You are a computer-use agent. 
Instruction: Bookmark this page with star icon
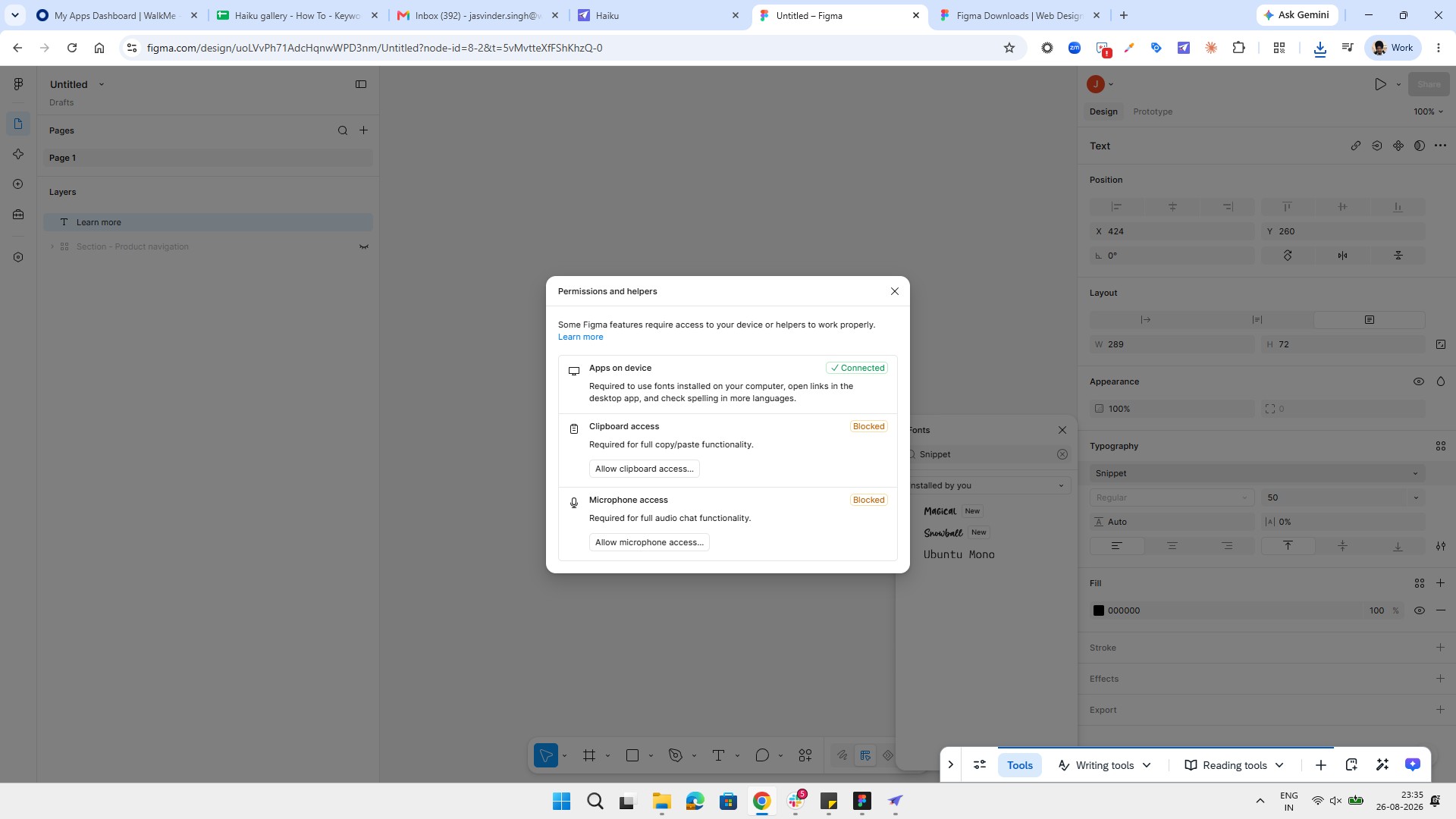coord(1009,48)
